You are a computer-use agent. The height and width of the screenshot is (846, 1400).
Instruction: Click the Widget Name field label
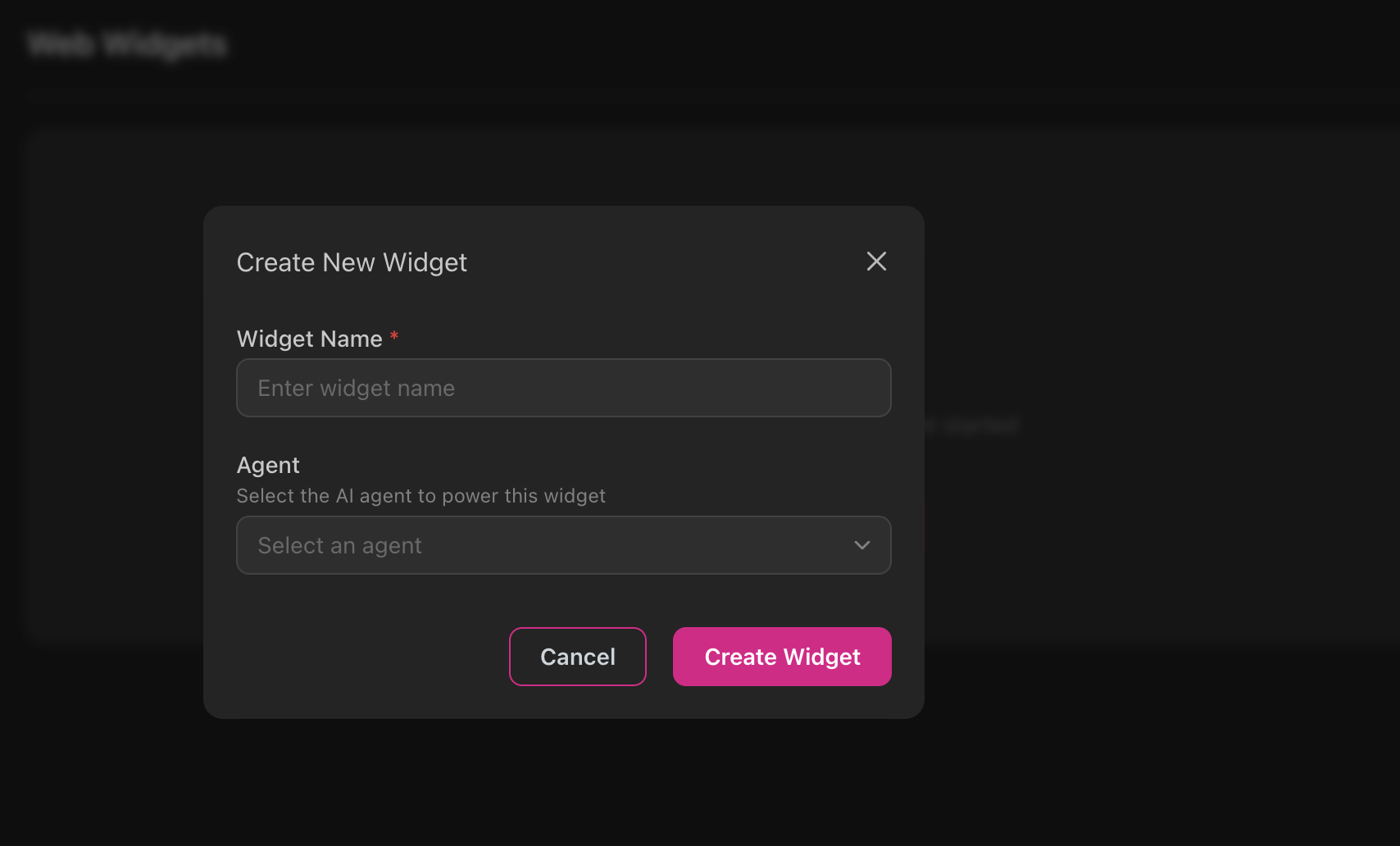click(x=308, y=339)
